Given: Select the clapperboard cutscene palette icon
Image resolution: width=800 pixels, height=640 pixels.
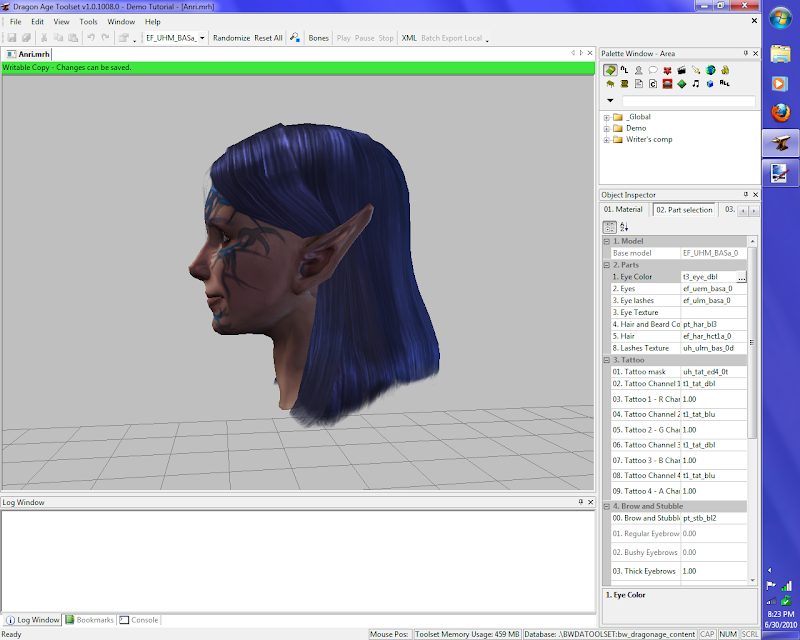Looking at the screenshot, I should click(681, 70).
